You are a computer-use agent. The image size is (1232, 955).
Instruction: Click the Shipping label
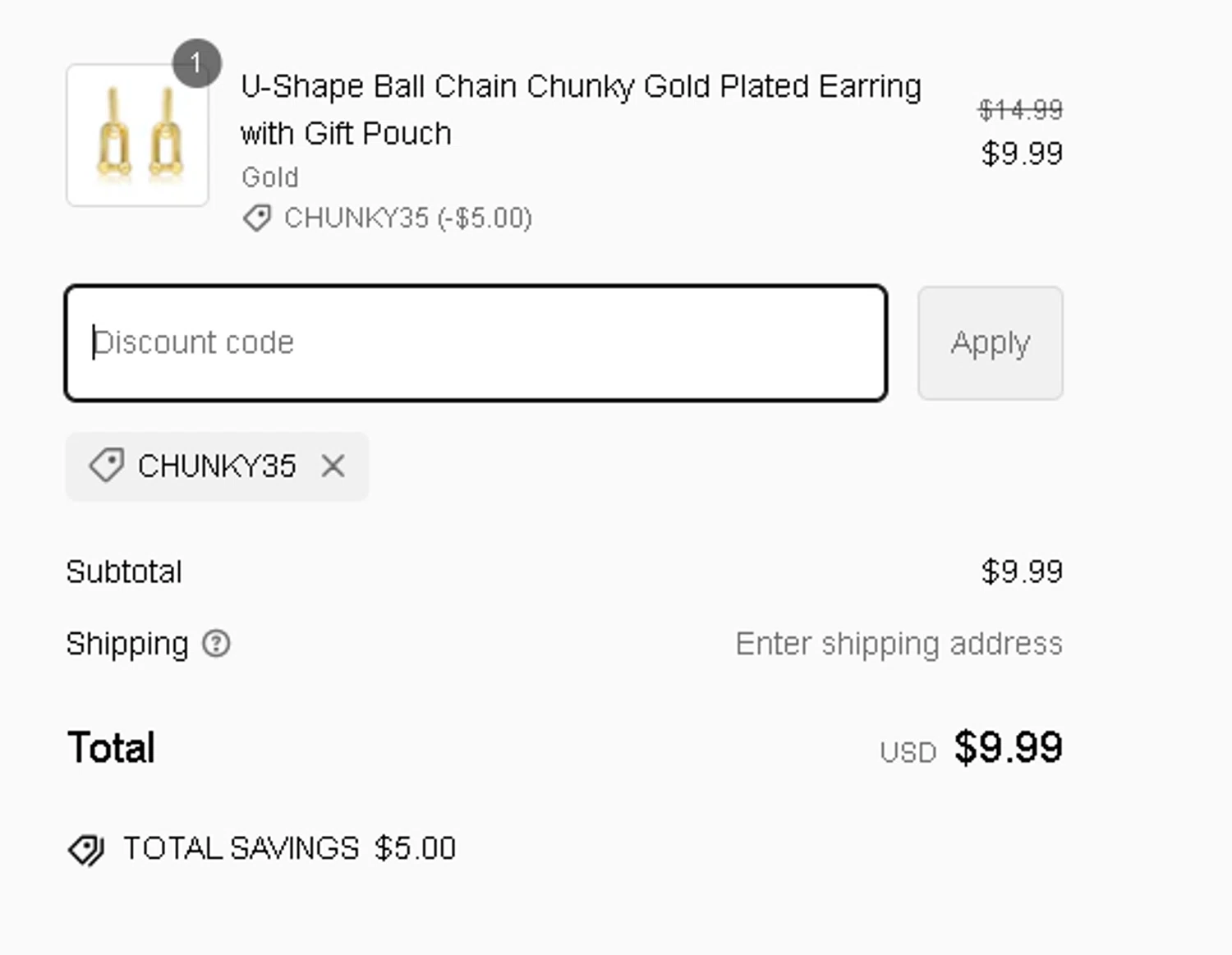127,644
